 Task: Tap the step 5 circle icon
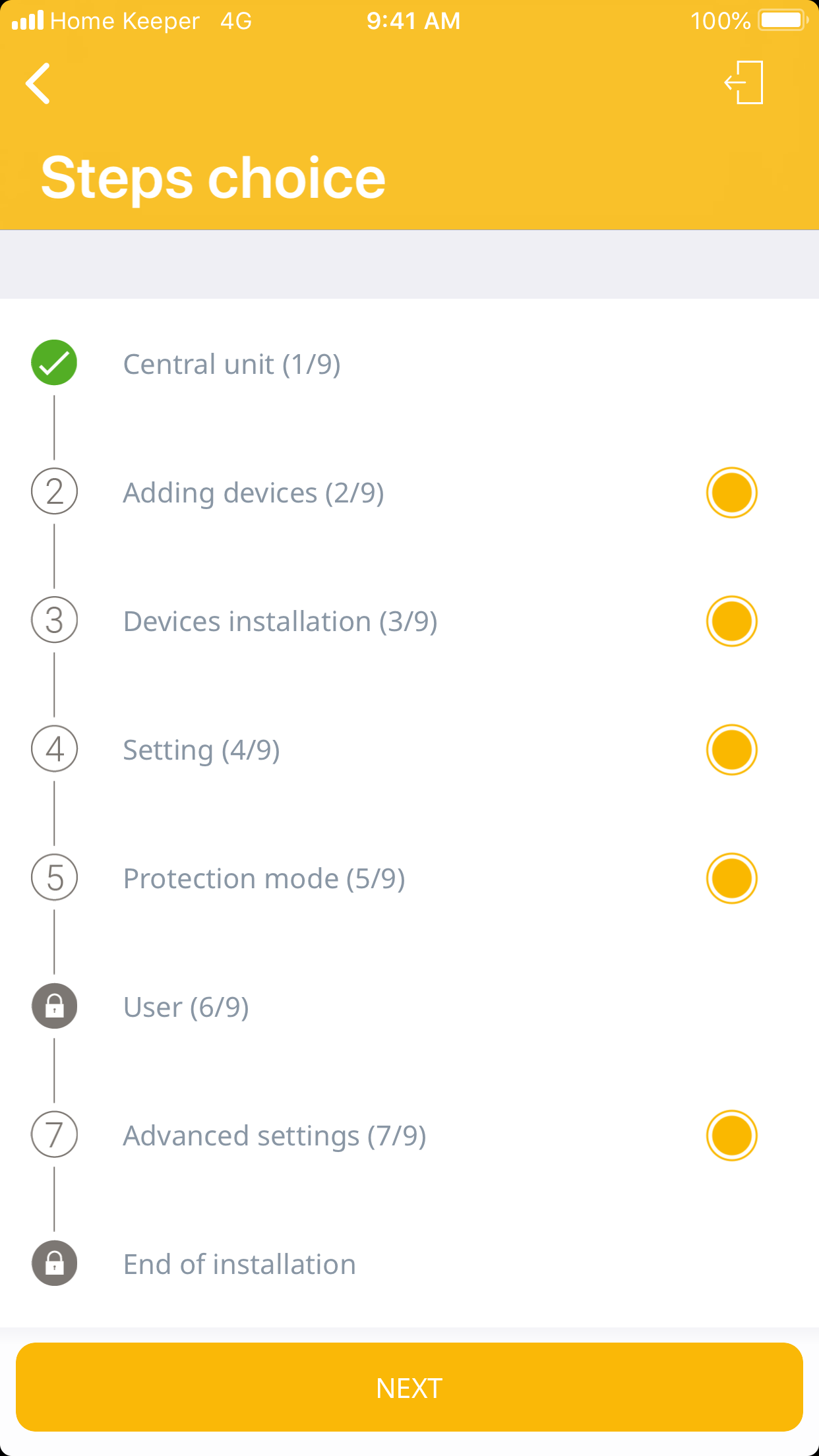(54, 878)
